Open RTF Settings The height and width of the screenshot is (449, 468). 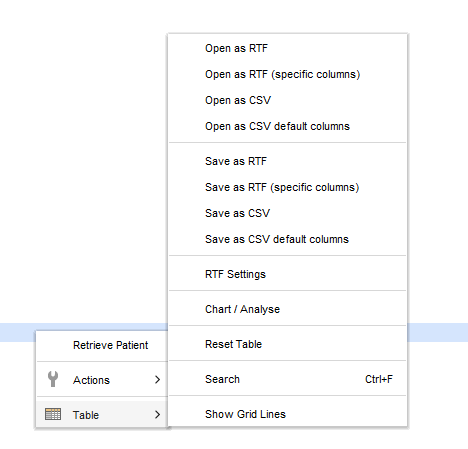(287, 274)
